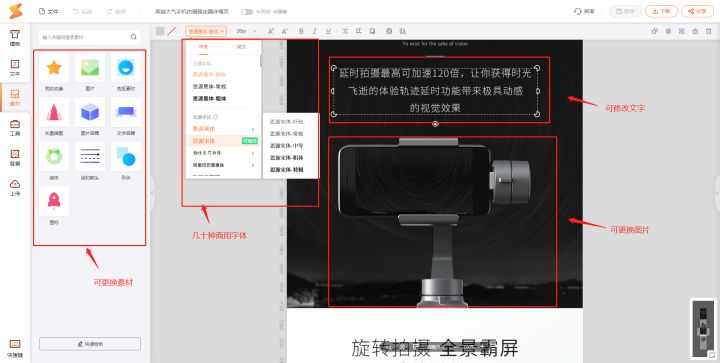Select the 旋转拍摄 全景霸屏 heading text

[x=435, y=348]
